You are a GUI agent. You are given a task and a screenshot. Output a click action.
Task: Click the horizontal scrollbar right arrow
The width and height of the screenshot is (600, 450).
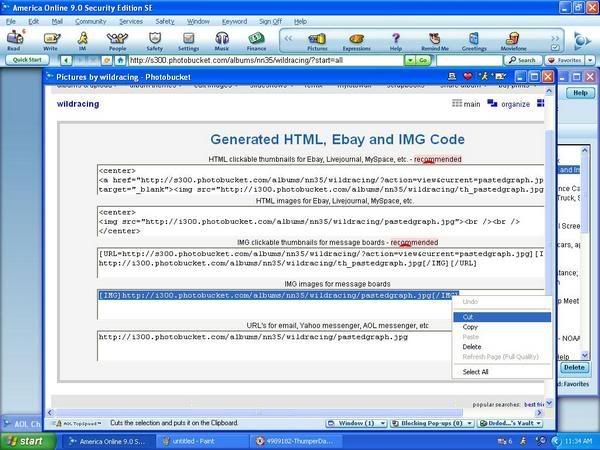(x=539, y=412)
